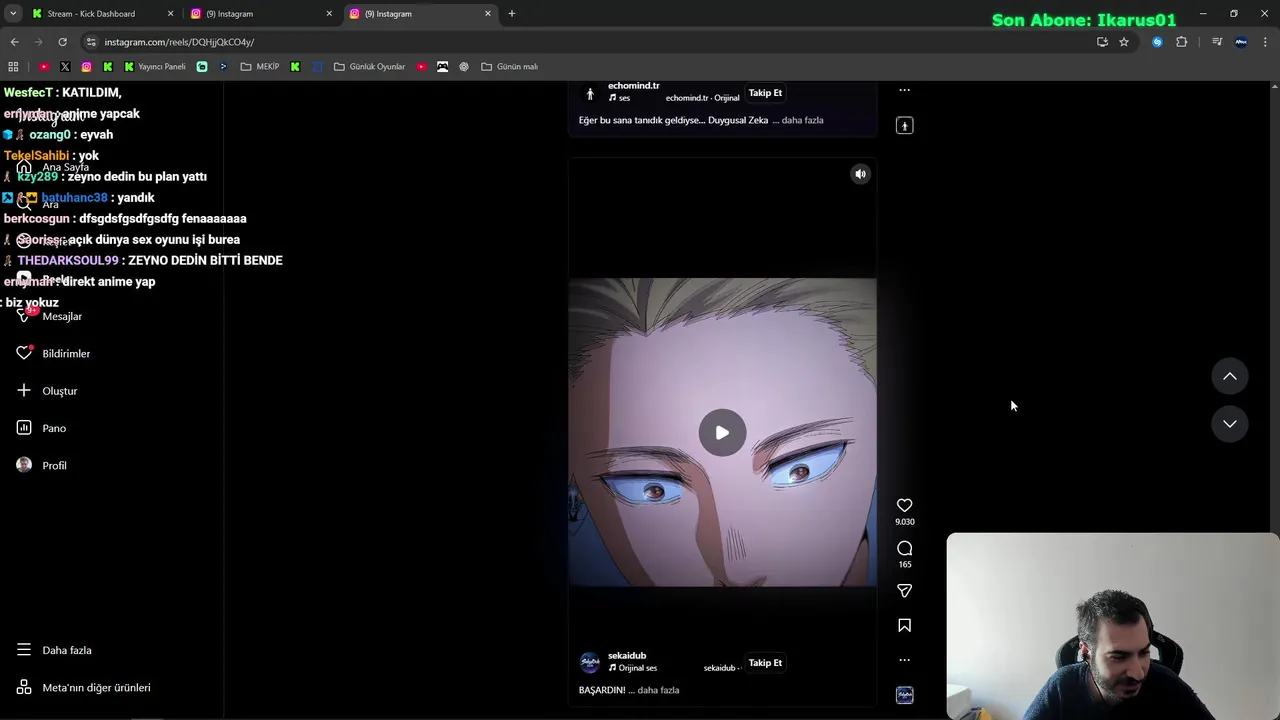Share the sekaidub reel via paper plane icon

pyautogui.click(x=904, y=591)
